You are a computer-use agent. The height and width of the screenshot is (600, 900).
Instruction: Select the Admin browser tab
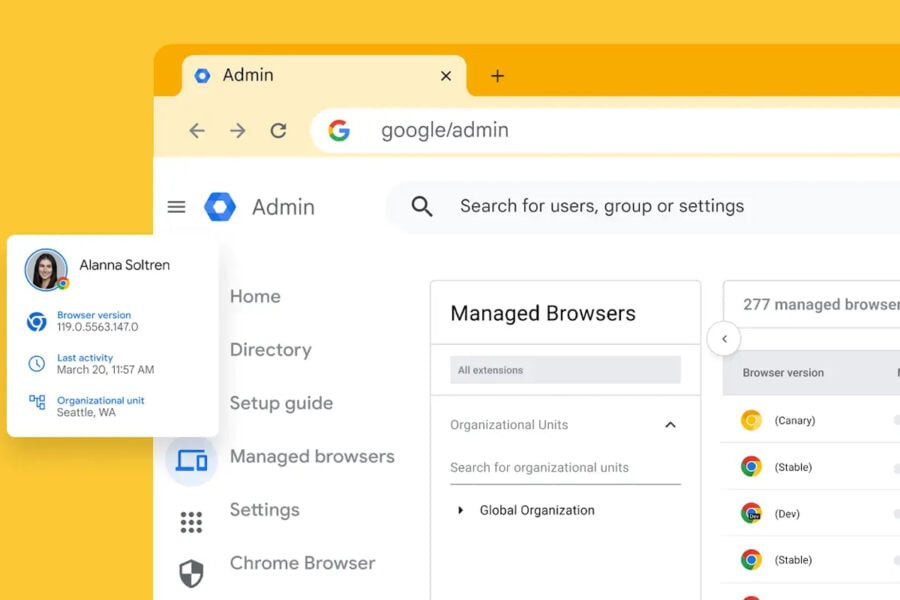click(324, 75)
